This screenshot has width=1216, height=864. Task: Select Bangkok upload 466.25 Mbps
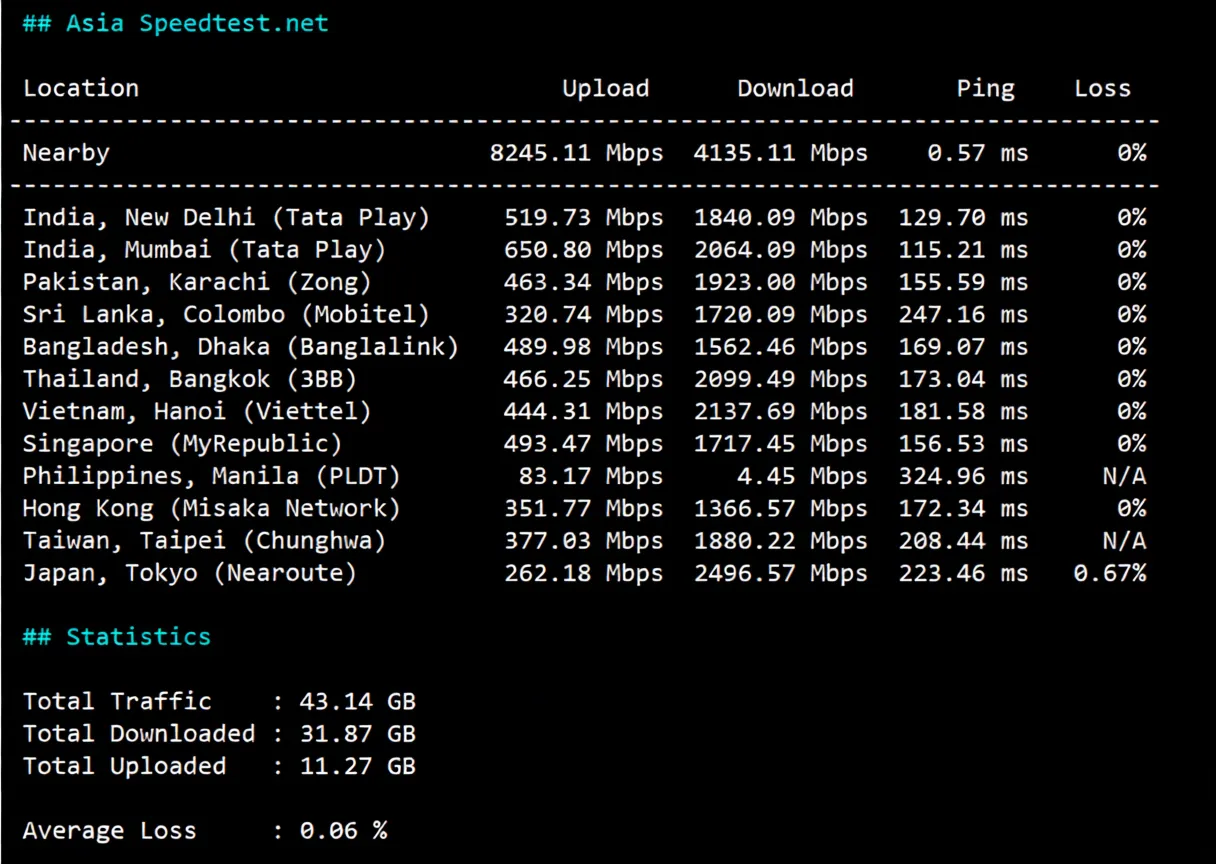pos(584,380)
